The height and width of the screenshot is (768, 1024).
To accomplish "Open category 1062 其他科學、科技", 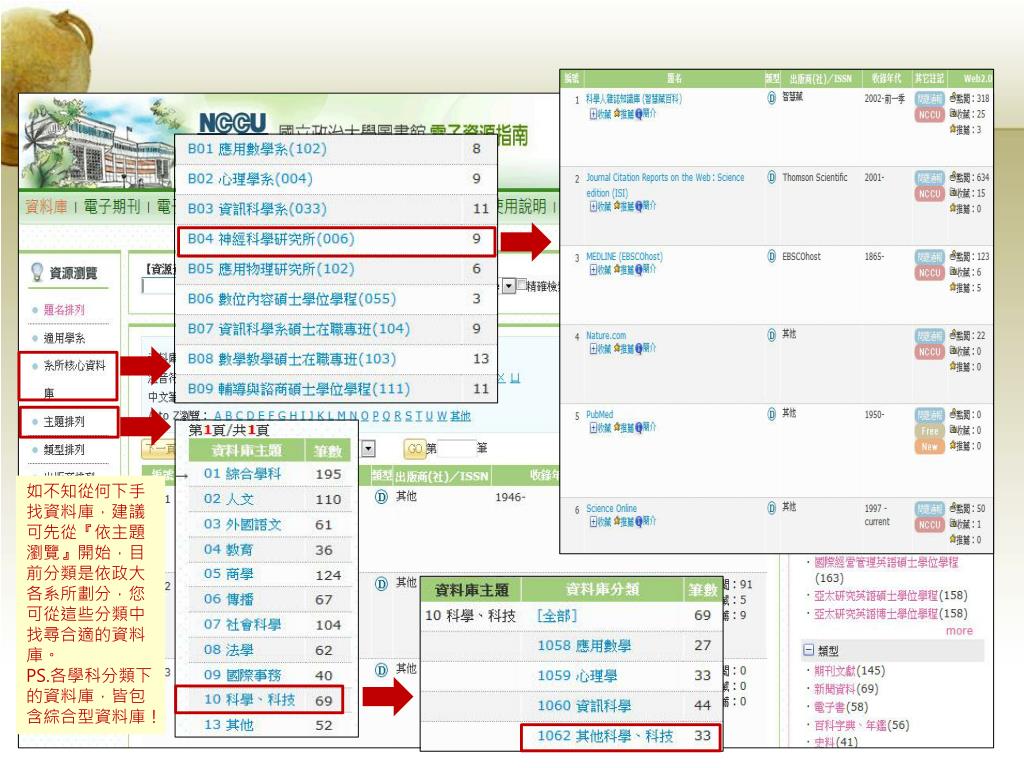I will point(605,737).
